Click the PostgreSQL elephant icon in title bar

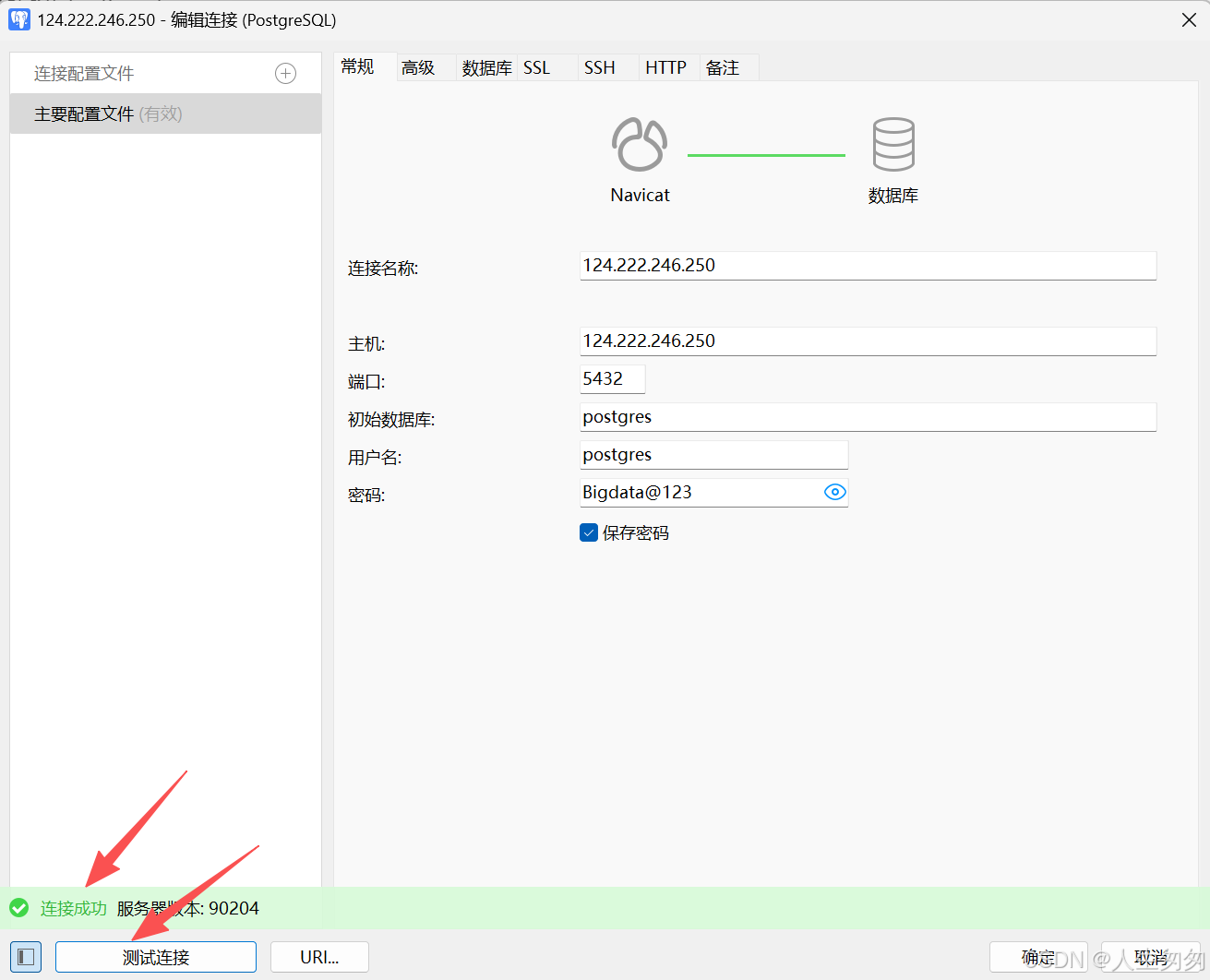(x=19, y=19)
